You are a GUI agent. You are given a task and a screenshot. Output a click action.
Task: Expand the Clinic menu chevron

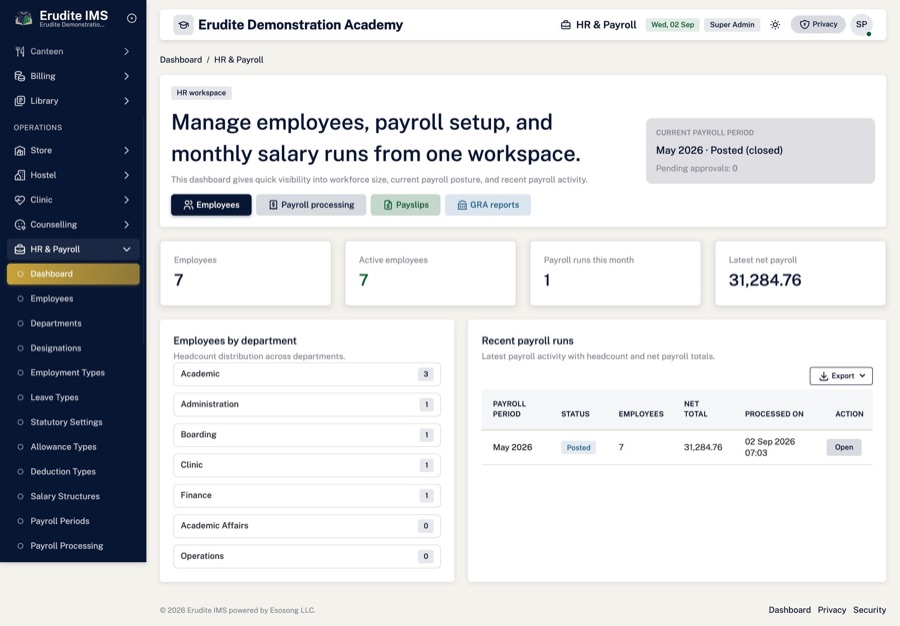(x=126, y=200)
